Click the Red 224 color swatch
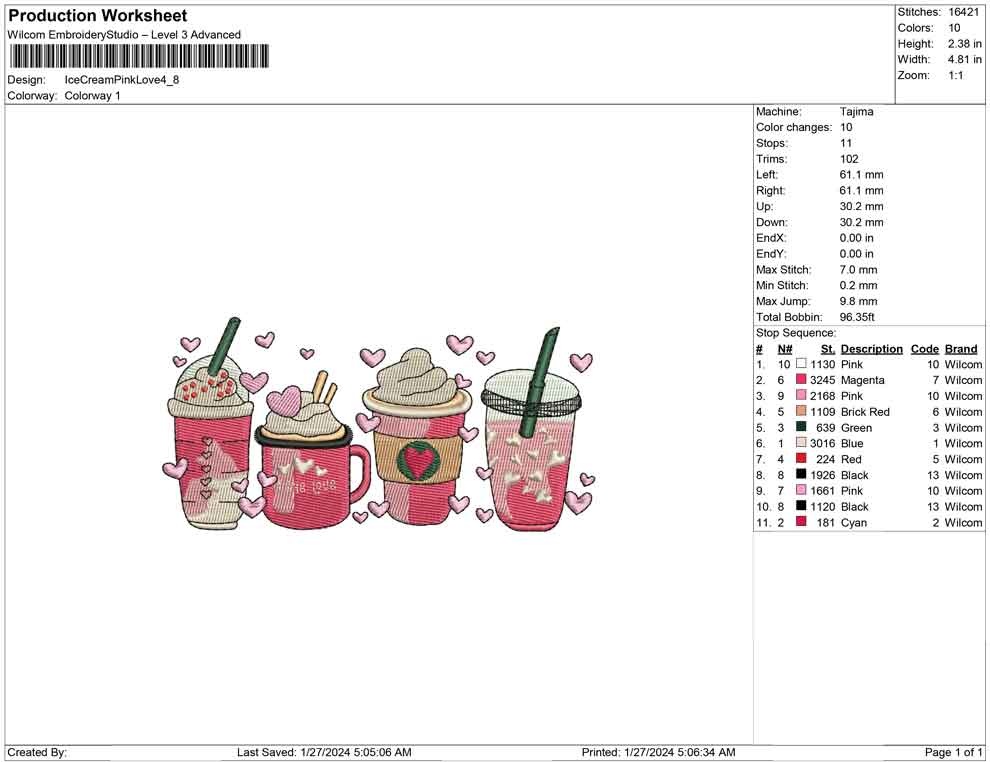The height and width of the screenshot is (762, 990). pyautogui.click(x=801, y=458)
